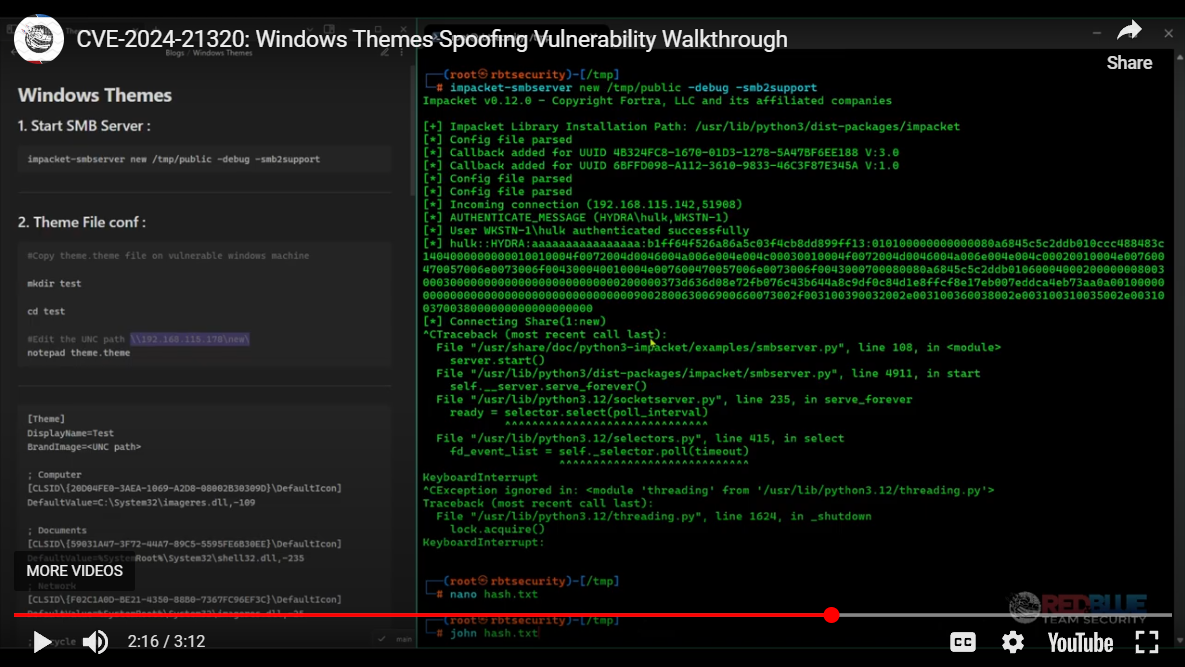Click the impacket-smbserver command in the notes code box

pos(173,159)
